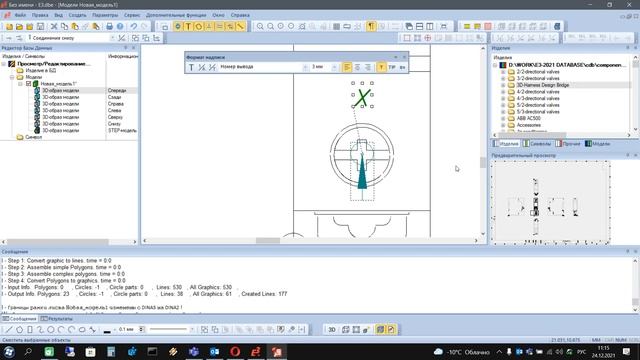
Task: Click the Print icon in toolbar
Action: (109, 27)
